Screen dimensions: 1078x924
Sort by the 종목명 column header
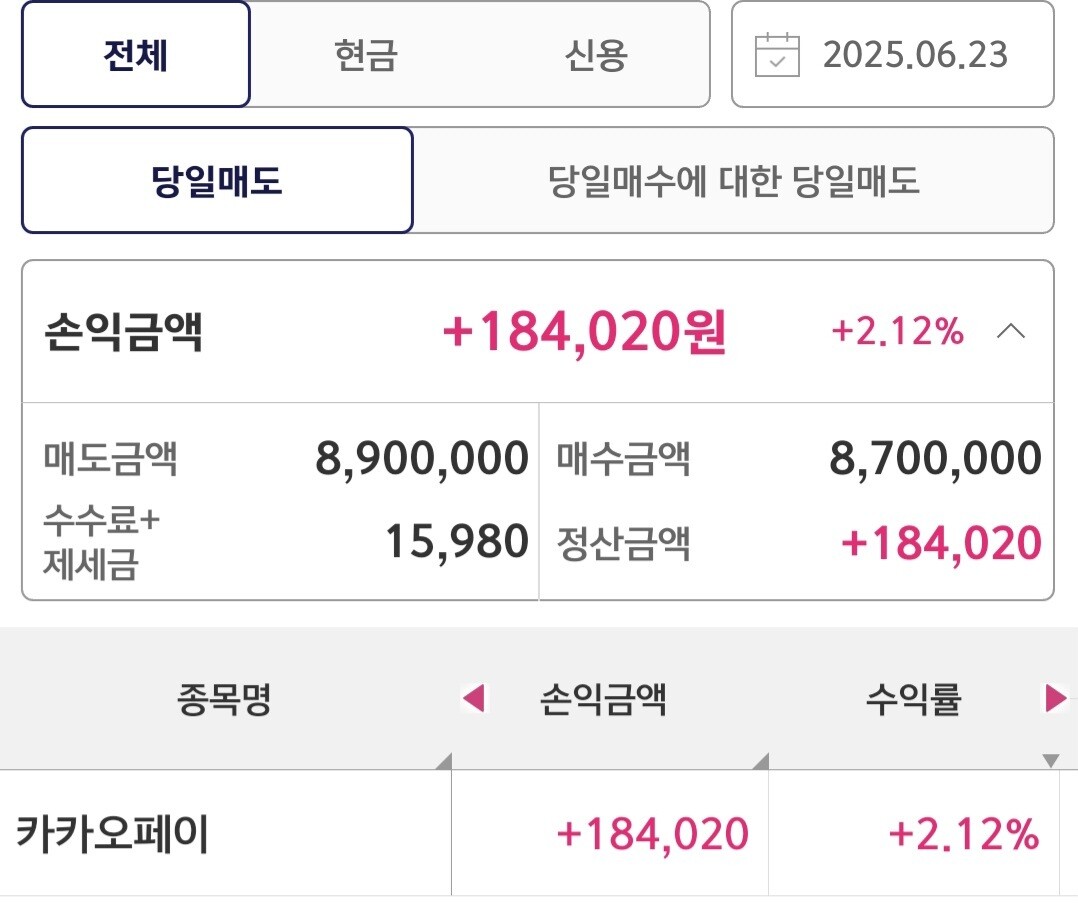click(225, 699)
